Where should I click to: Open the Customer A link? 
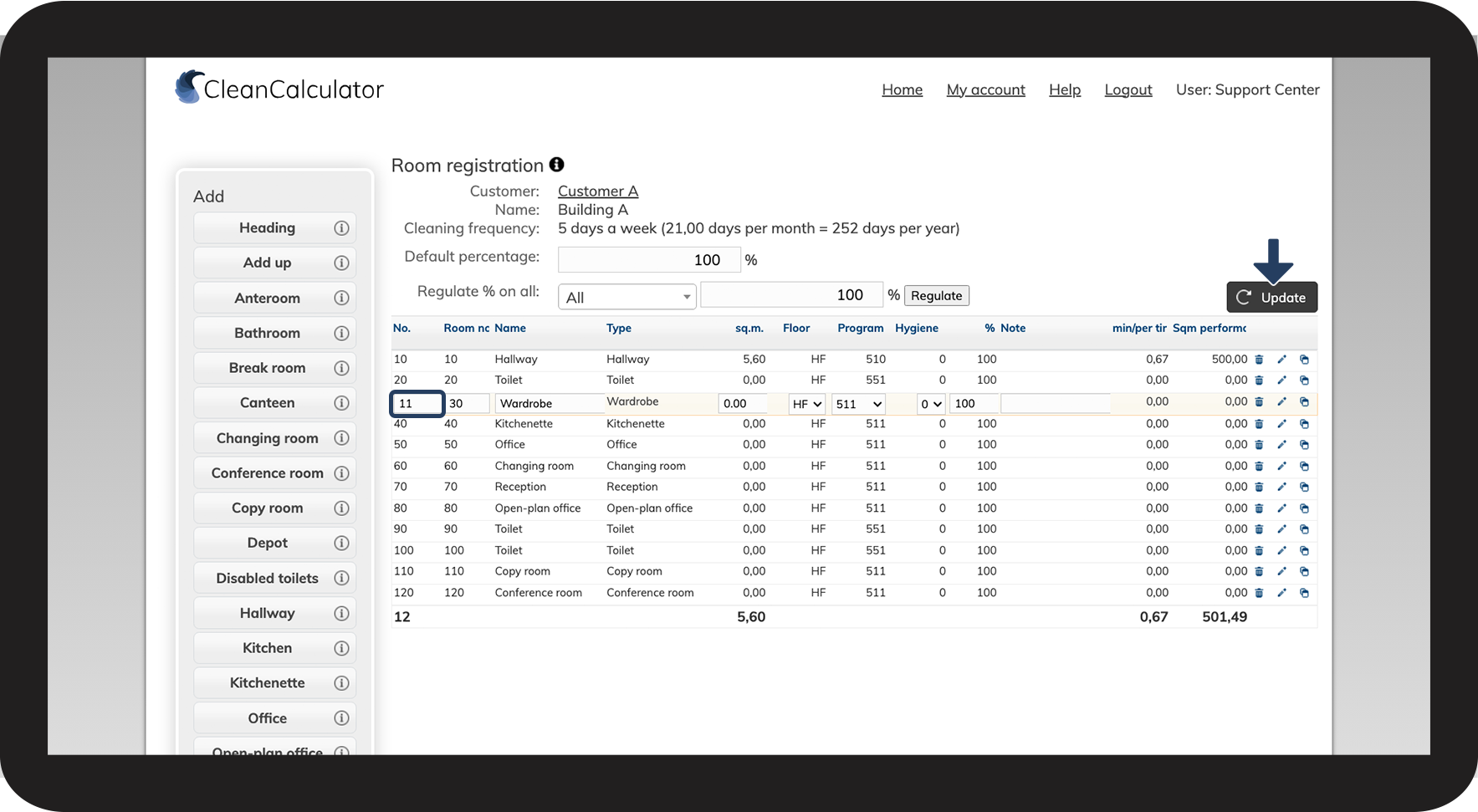(x=597, y=192)
